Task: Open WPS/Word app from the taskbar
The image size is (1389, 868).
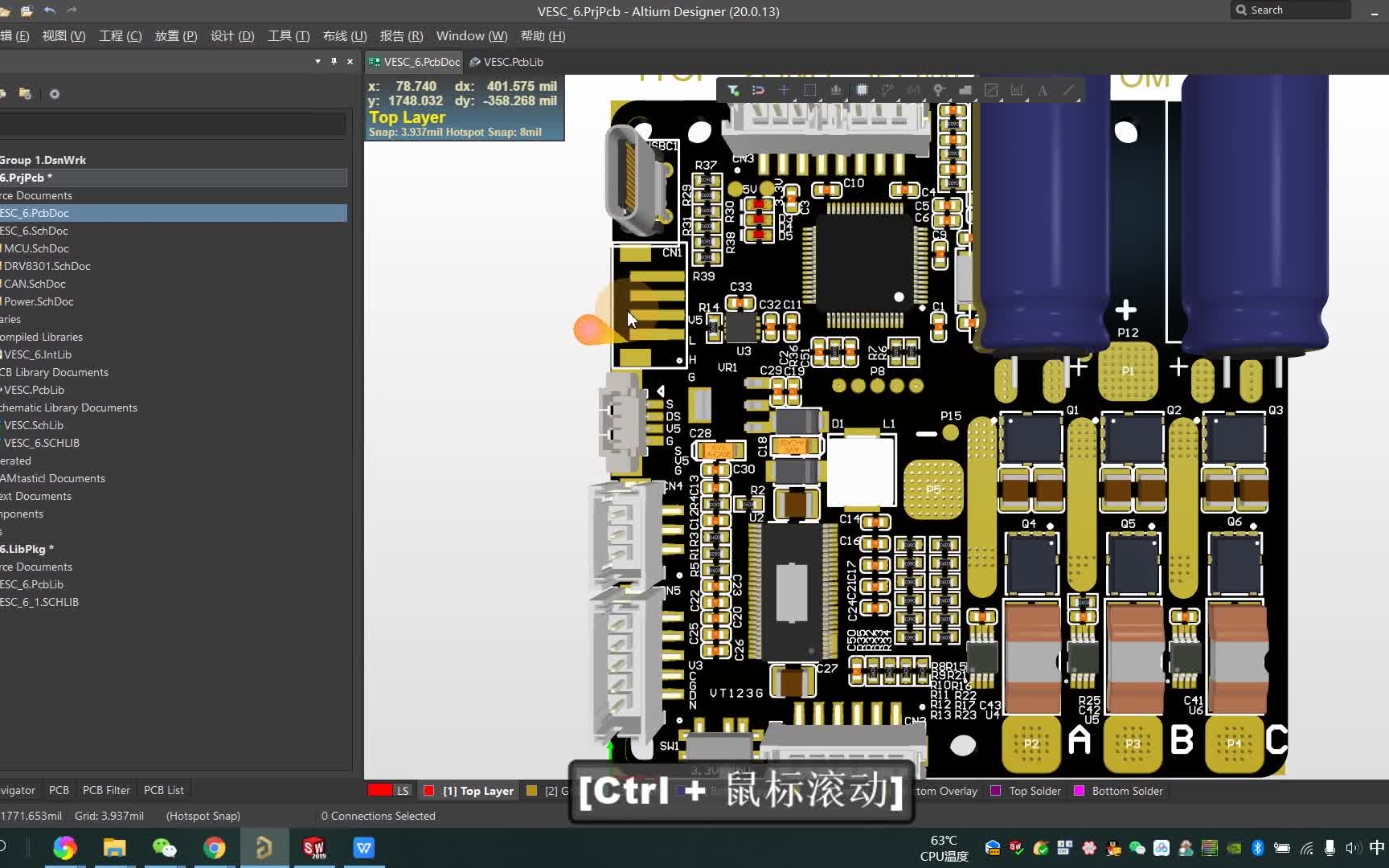Action: click(363, 847)
